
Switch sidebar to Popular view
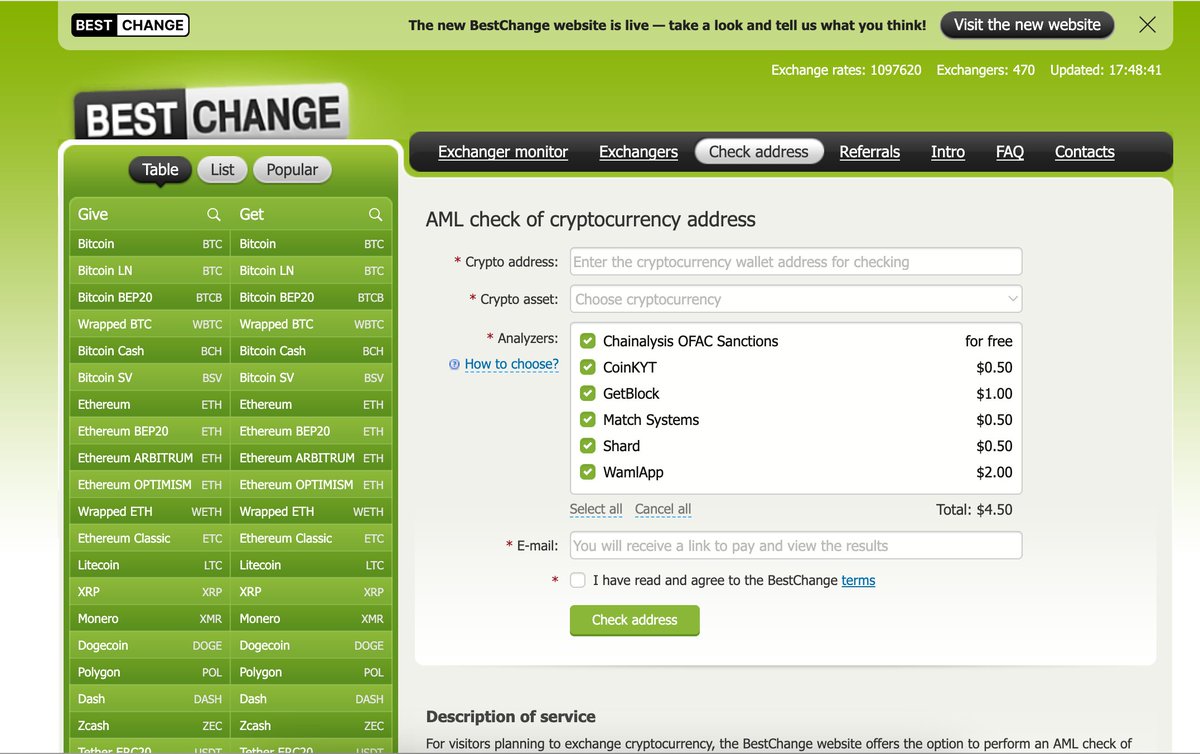point(292,170)
